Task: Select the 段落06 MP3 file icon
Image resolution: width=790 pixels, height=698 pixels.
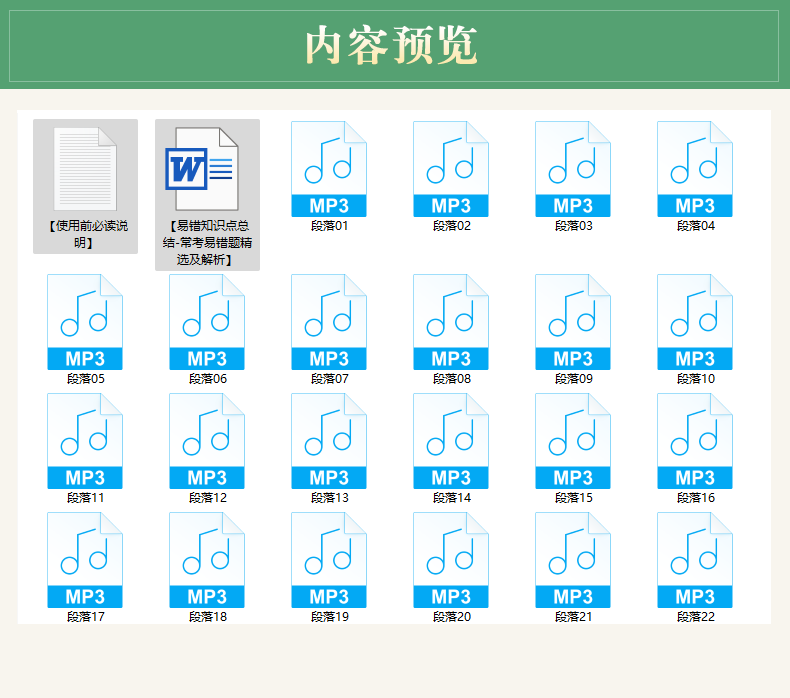Action: [207, 322]
